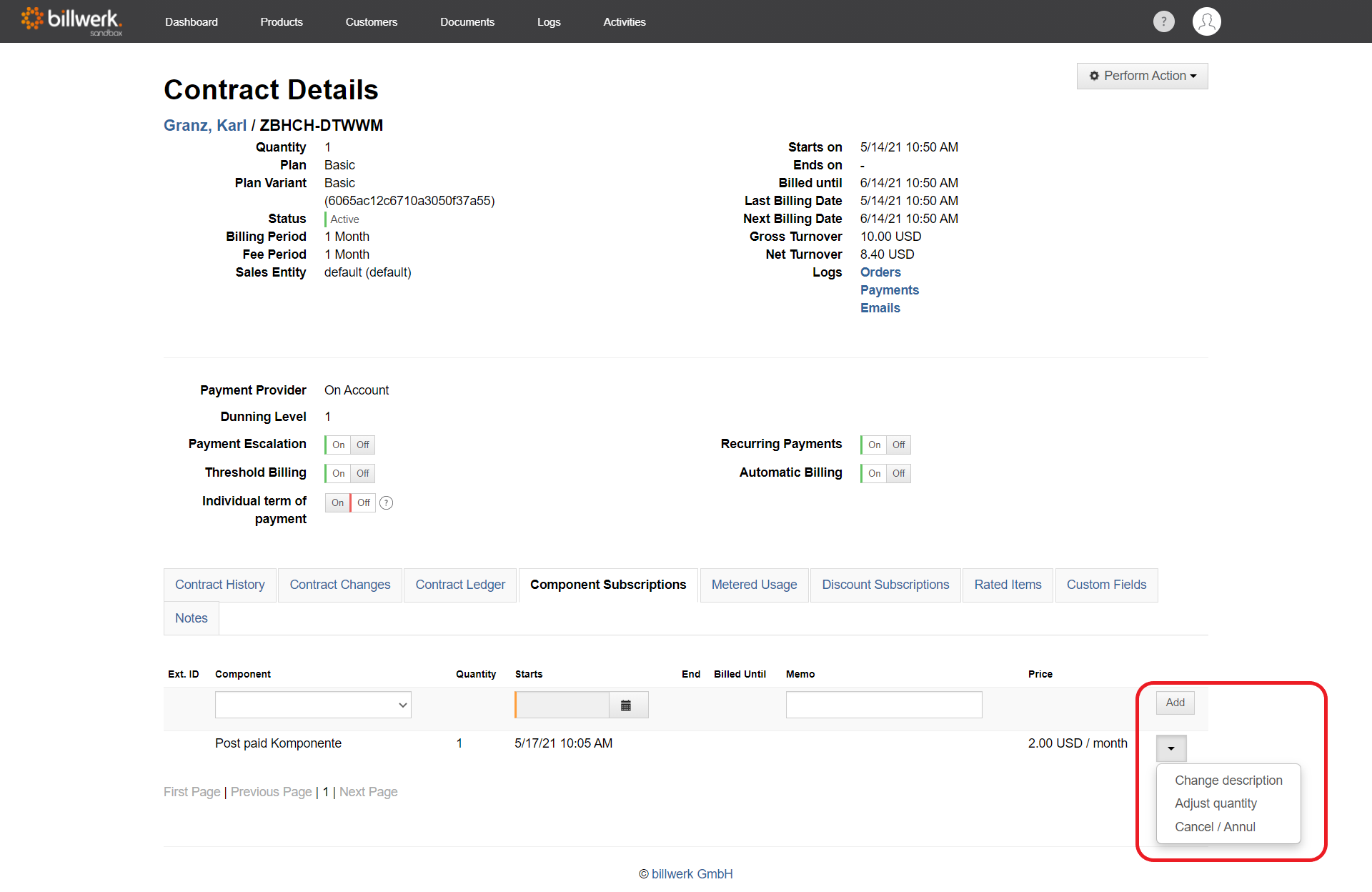Switch to the Contract Changes tab
1372x892 pixels.
click(340, 585)
